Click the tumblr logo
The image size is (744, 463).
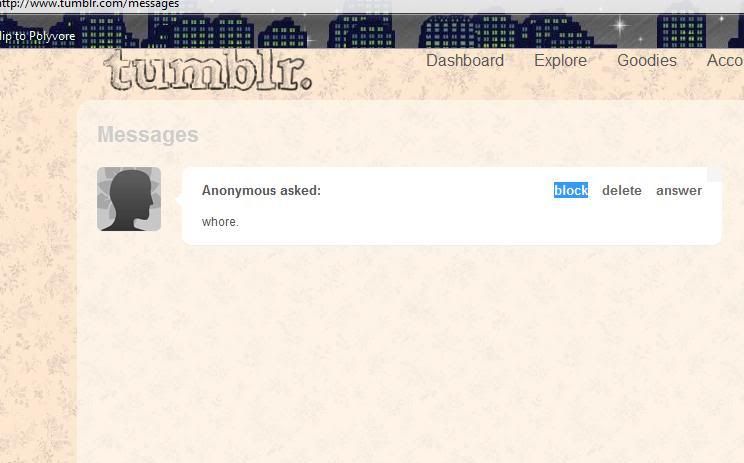[208, 71]
